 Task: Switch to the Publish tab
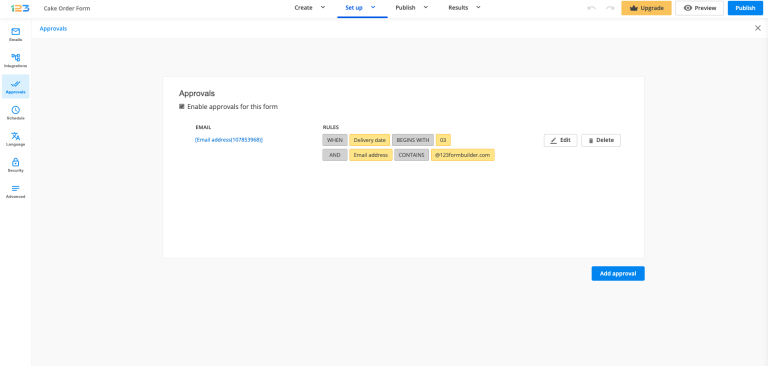(405, 8)
